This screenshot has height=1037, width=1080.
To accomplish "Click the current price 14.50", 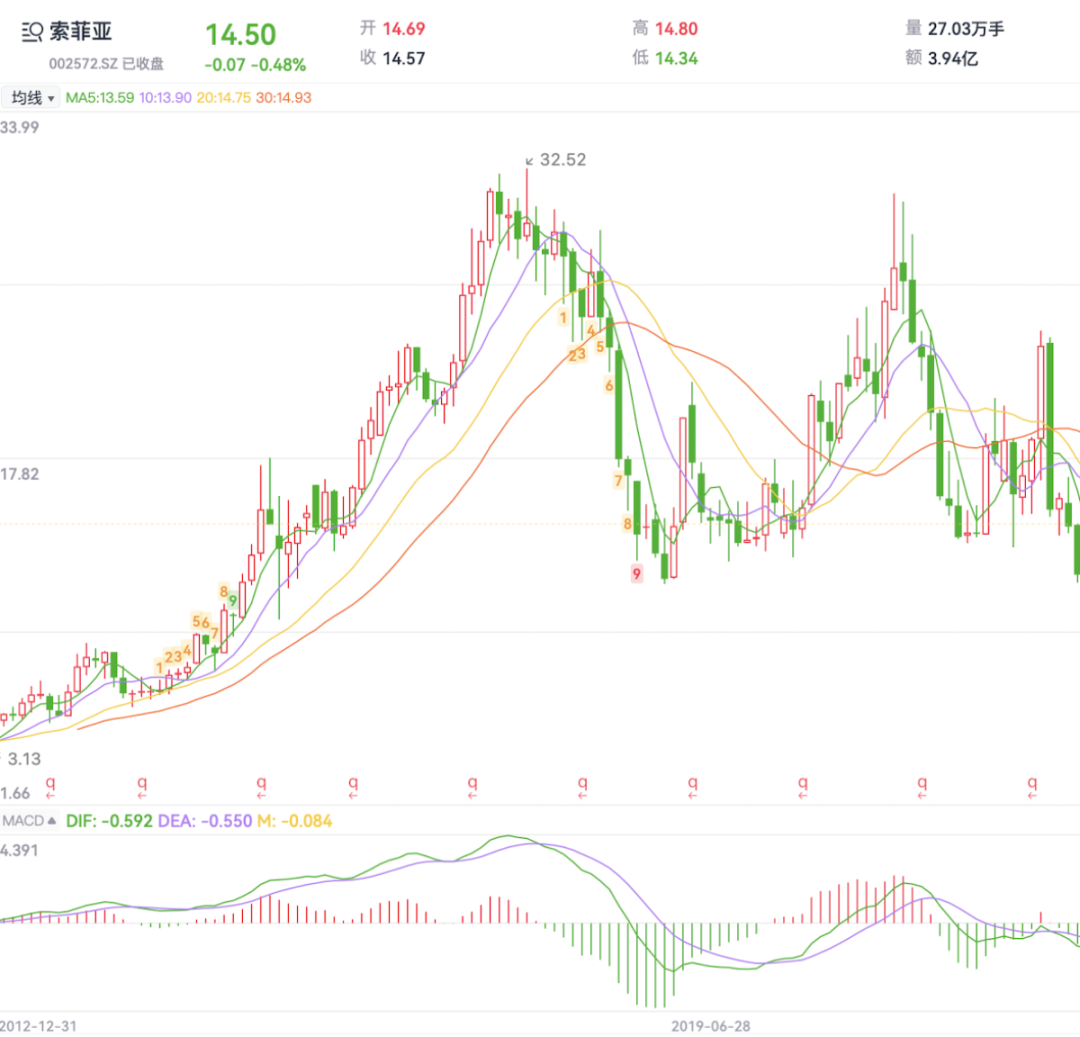I will (240, 35).
